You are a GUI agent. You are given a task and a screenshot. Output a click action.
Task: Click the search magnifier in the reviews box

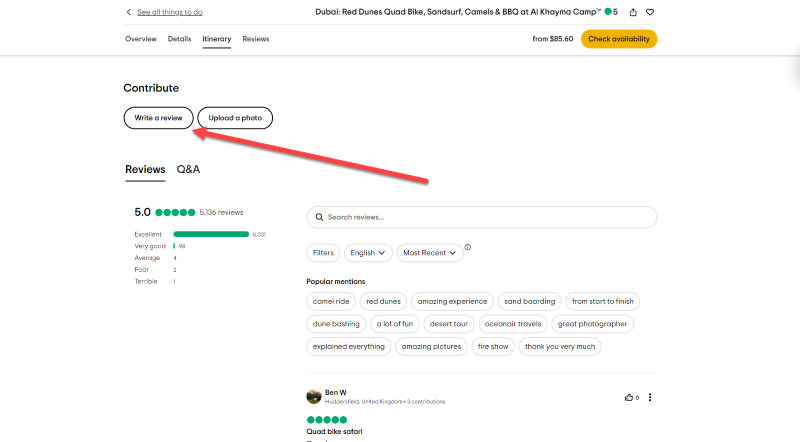(x=319, y=217)
